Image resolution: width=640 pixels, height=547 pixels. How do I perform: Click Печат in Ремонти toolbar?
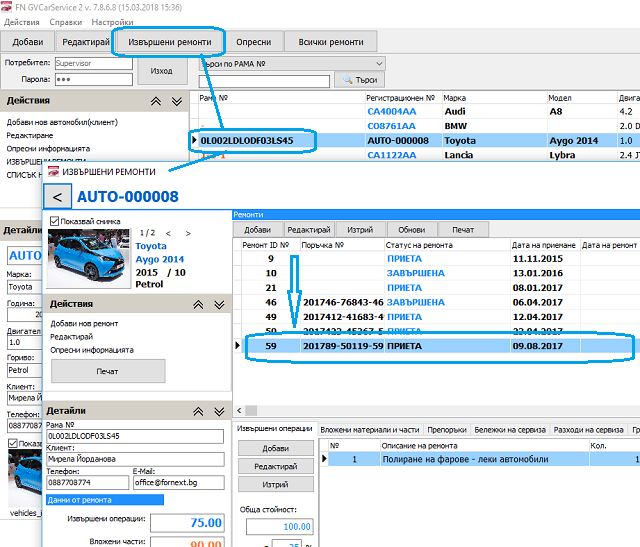[x=463, y=230]
